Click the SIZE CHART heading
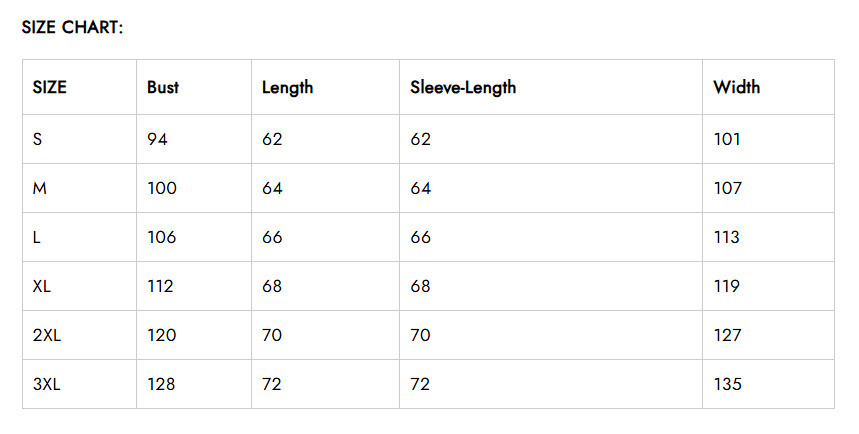 pos(72,27)
